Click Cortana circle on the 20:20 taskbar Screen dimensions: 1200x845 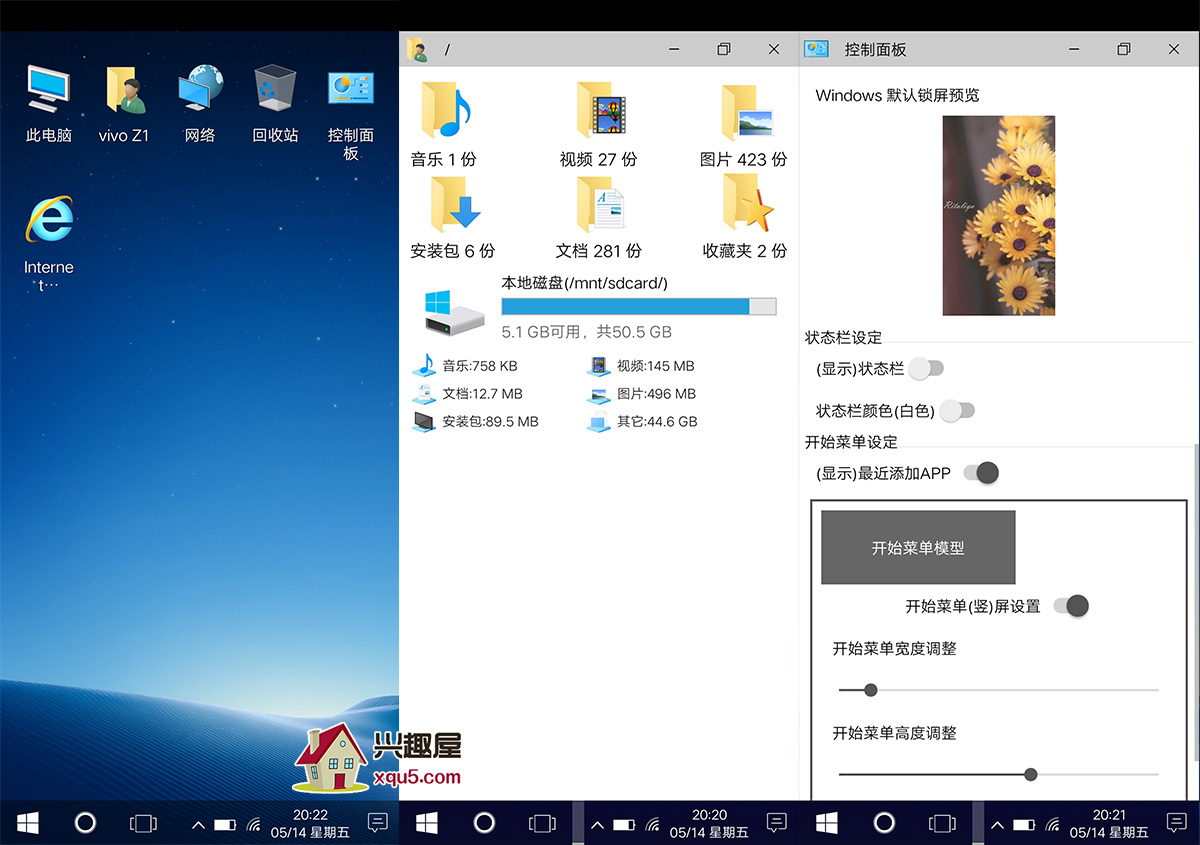tap(484, 823)
